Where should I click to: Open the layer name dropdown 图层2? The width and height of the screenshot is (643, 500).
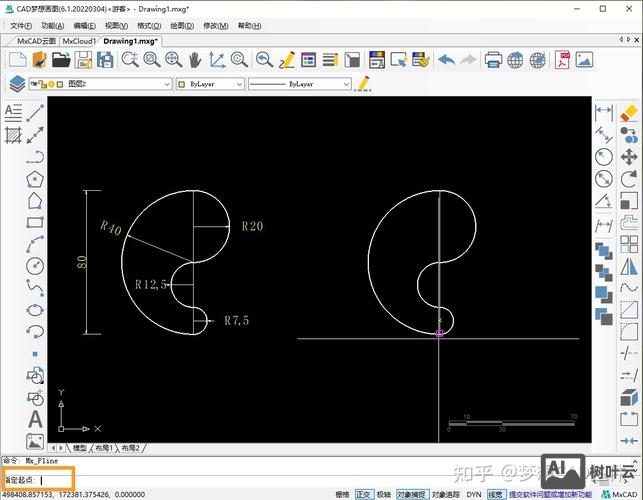(x=118, y=85)
